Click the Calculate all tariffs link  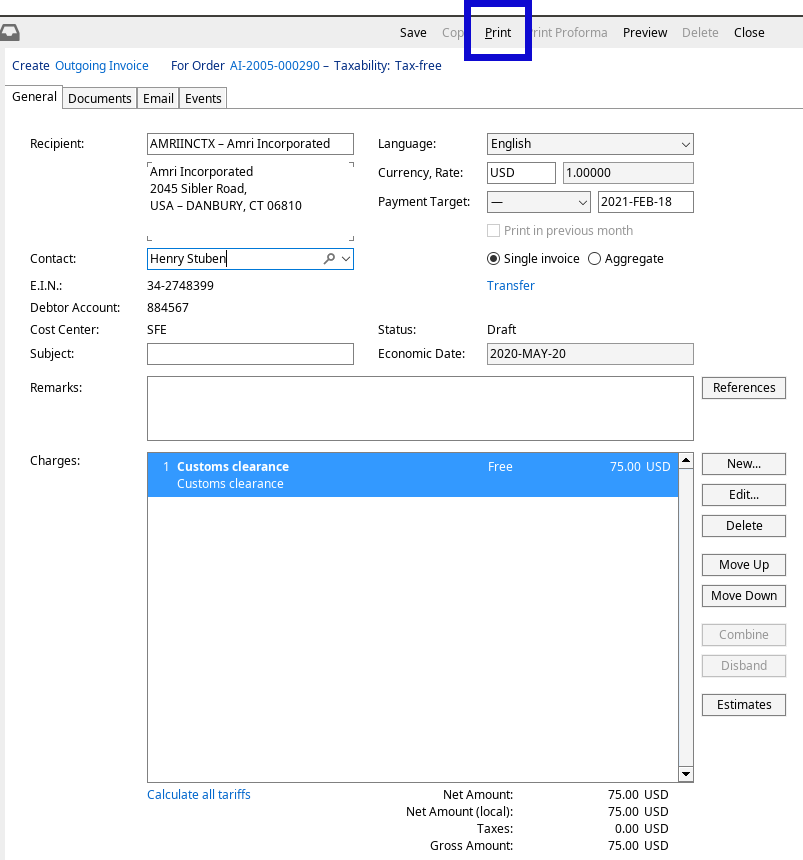point(198,794)
